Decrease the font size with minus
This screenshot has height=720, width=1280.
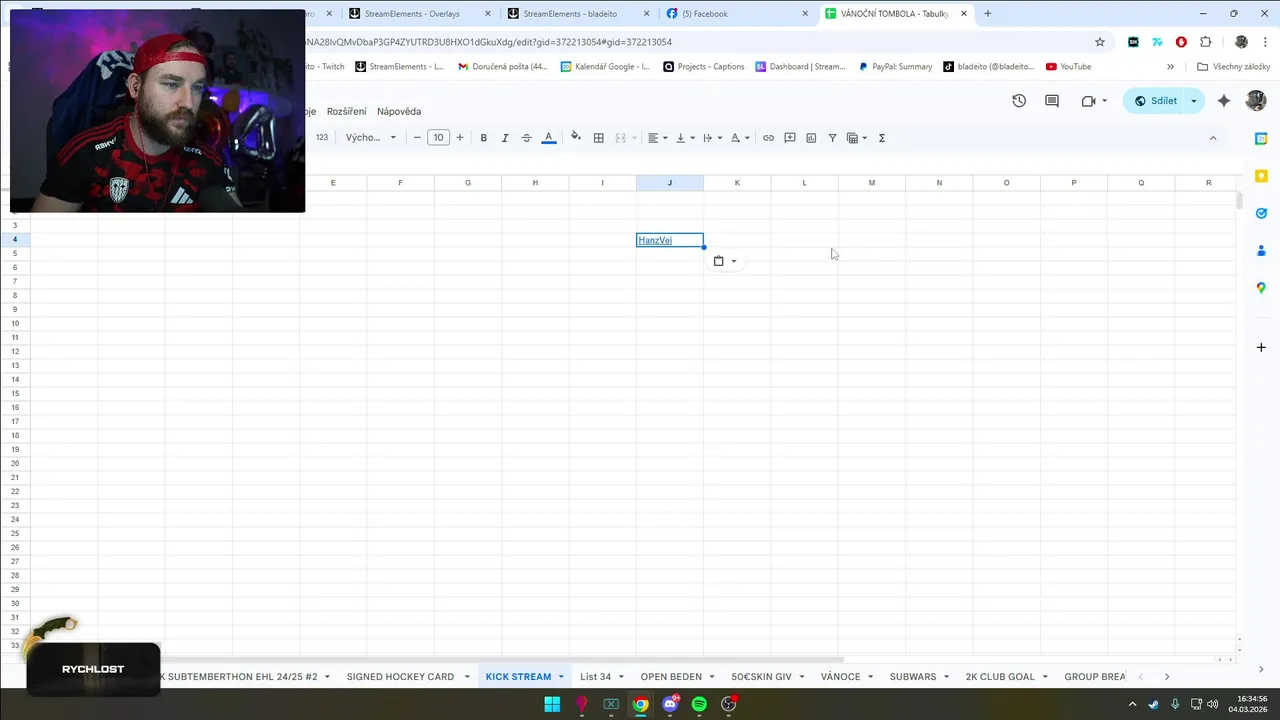(x=417, y=138)
